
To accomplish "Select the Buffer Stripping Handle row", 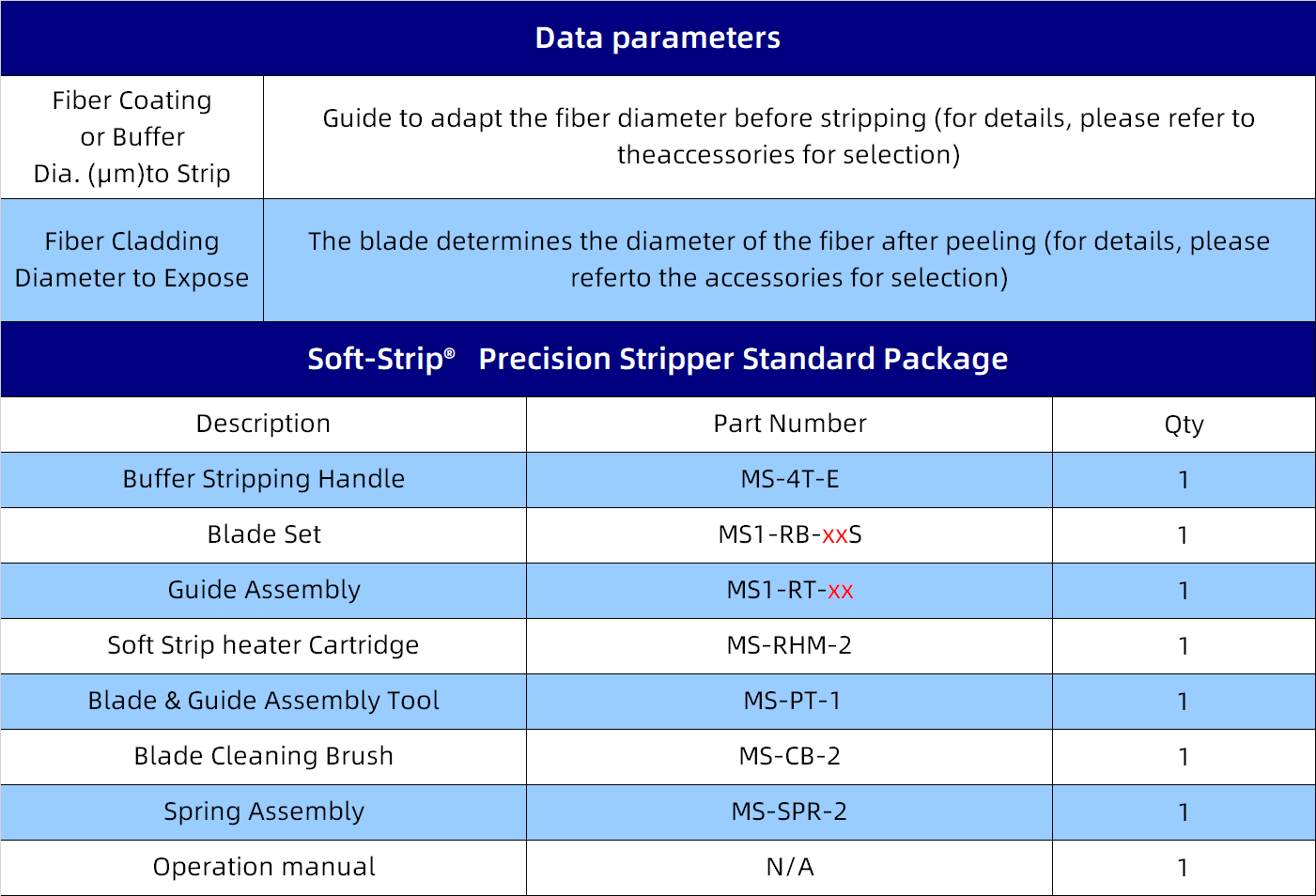I will (x=658, y=480).
